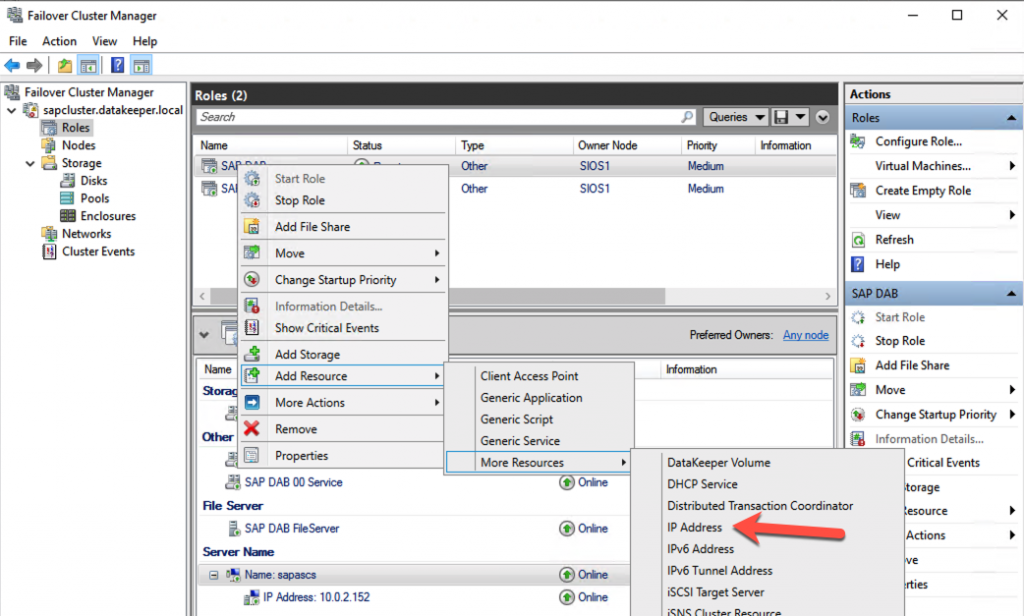Viewport: 1024px width, 616px height.
Task: Open the Action menu in menu bar
Action: (x=59, y=41)
